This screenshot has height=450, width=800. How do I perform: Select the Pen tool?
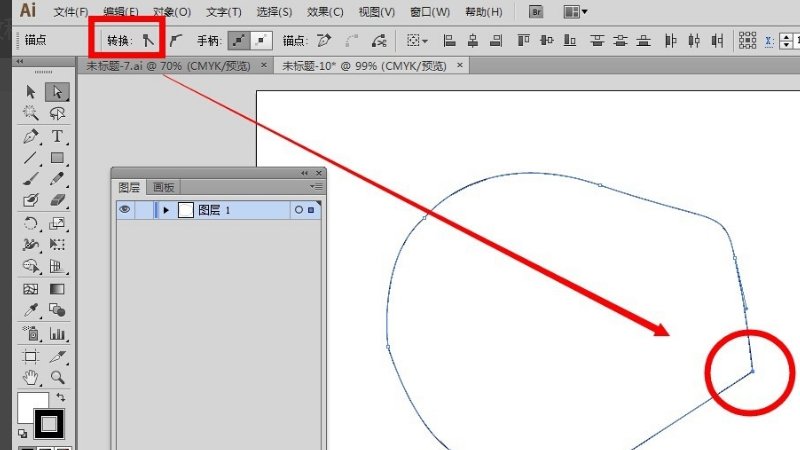(x=31, y=137)
